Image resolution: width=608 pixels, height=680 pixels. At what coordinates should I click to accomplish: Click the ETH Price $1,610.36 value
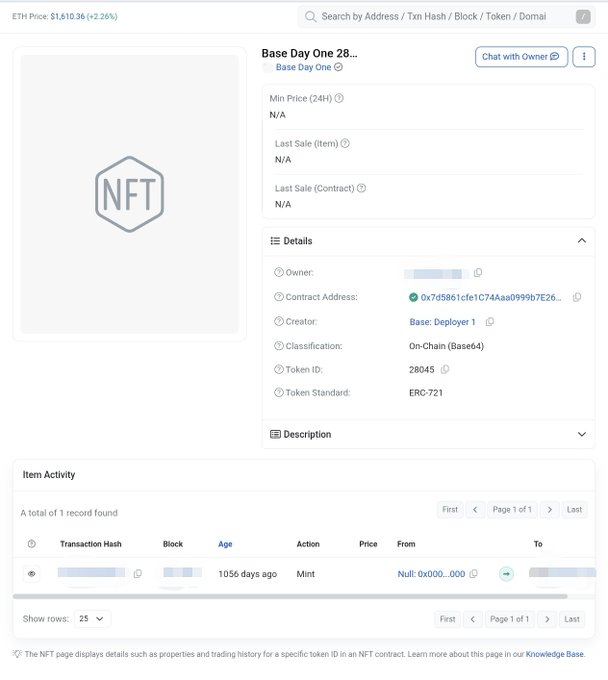pos(68,16)
